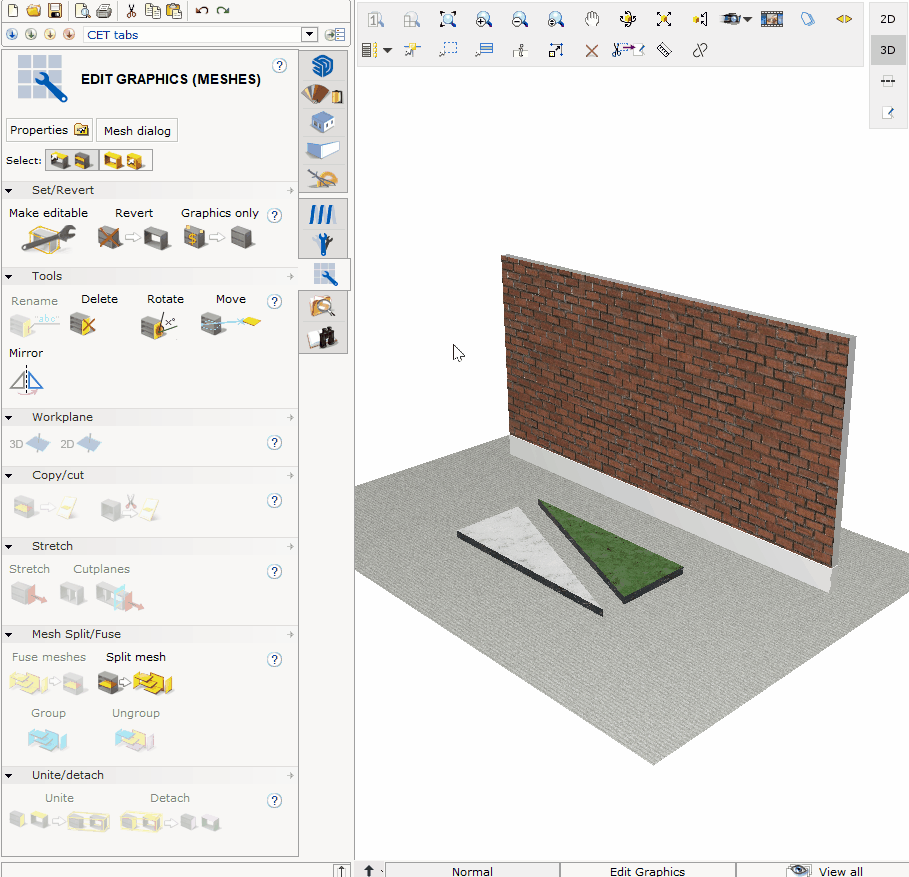This screenshot has height=877, width=909.
Task: Click the tab list icon beside CET tabs
Action: (335, 35)
